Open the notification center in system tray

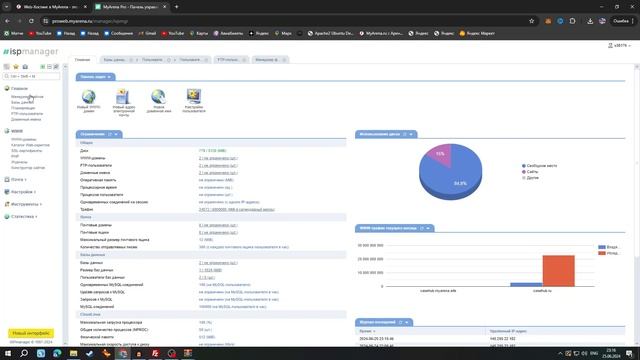(629, 353)
